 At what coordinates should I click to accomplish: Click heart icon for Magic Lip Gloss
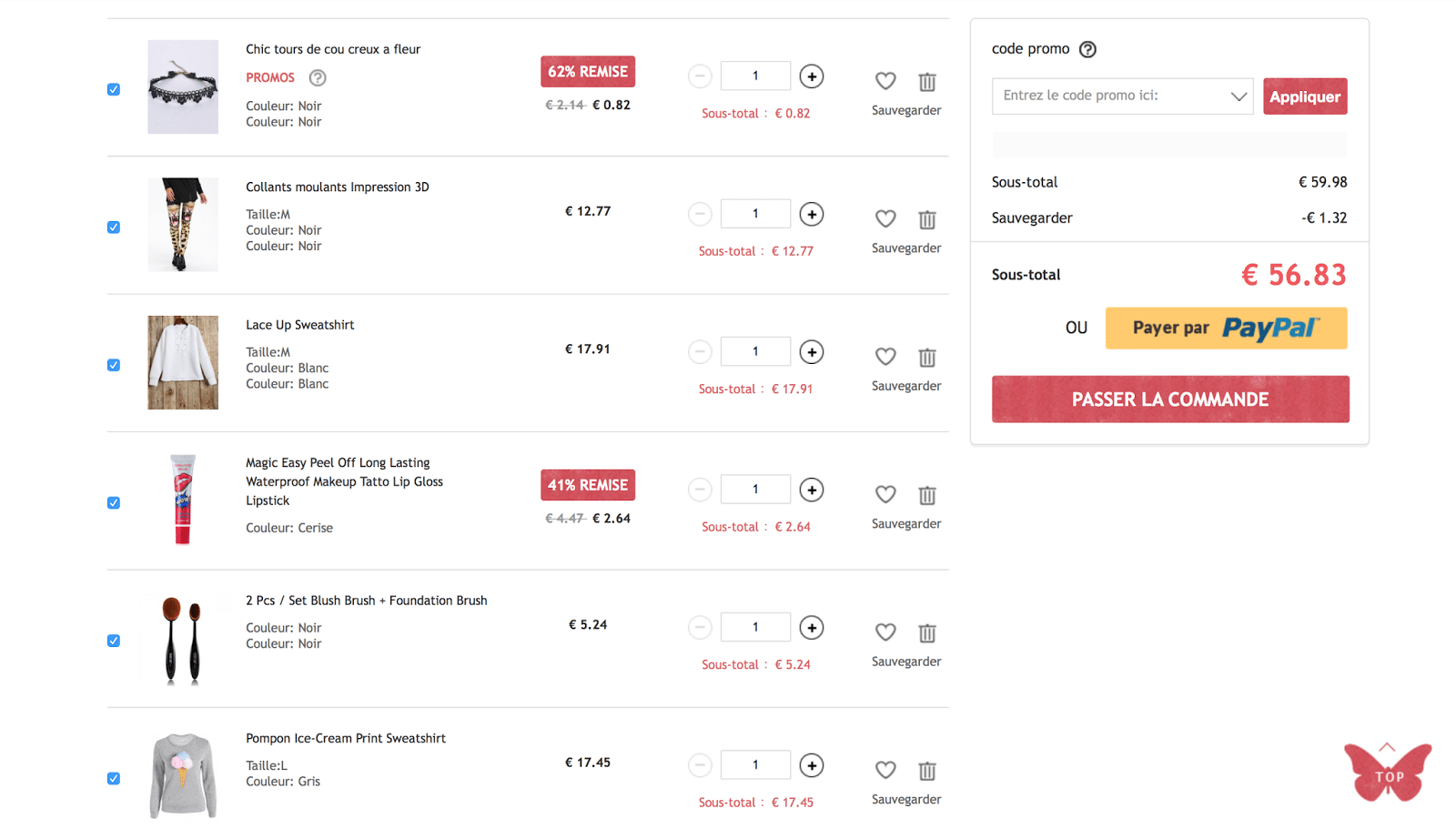pos(885,495)
